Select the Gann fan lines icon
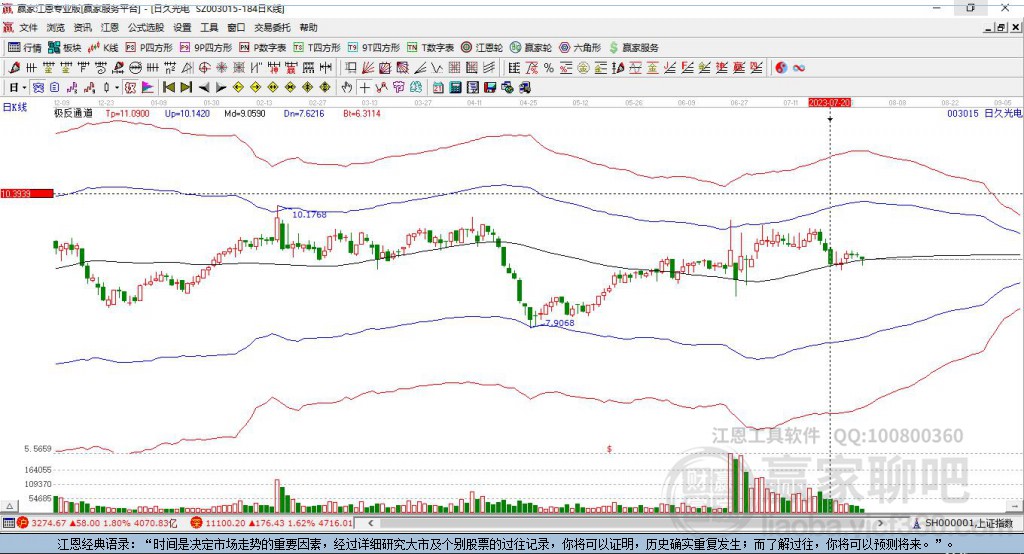 [368, 68]
